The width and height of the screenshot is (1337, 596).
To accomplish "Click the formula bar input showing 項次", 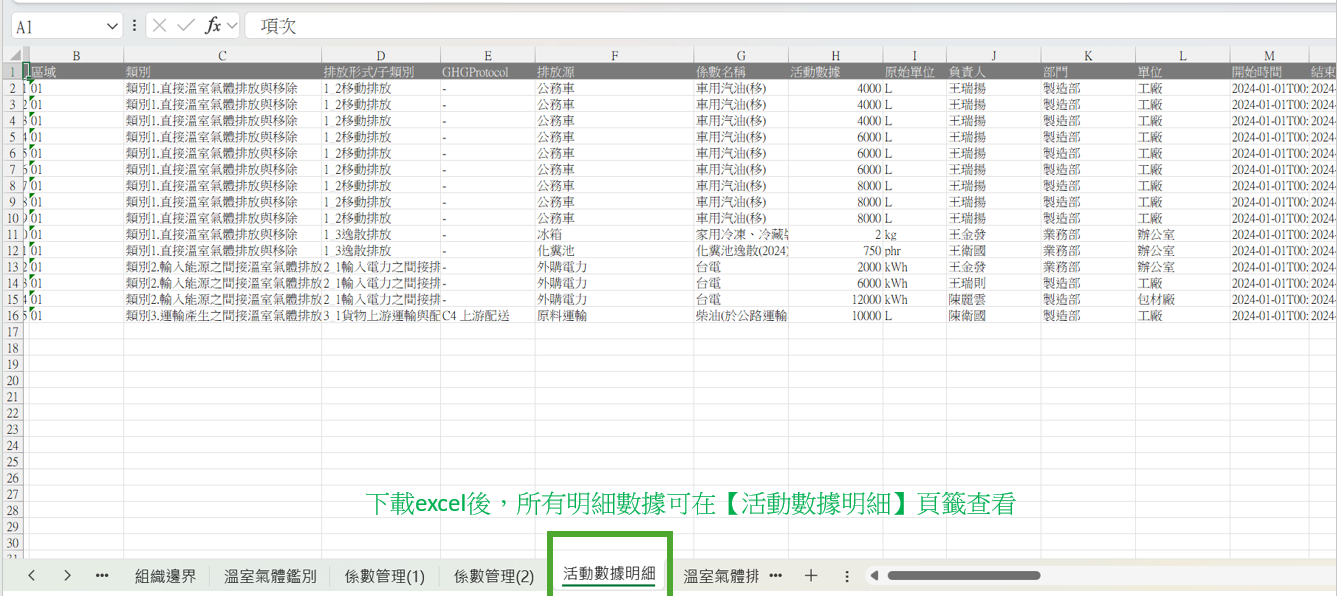I will (780, 26).
